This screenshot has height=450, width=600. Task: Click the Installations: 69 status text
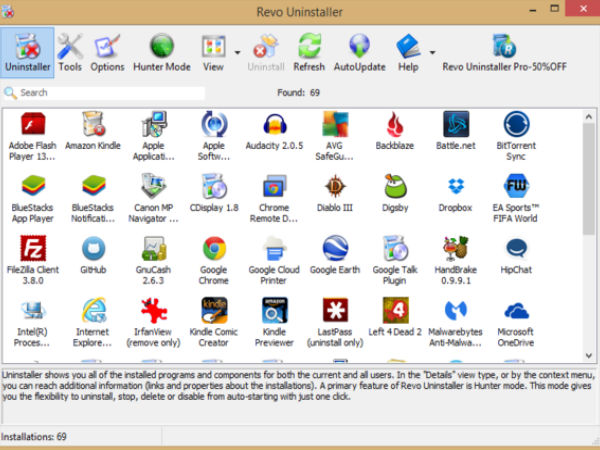[34, 437]
